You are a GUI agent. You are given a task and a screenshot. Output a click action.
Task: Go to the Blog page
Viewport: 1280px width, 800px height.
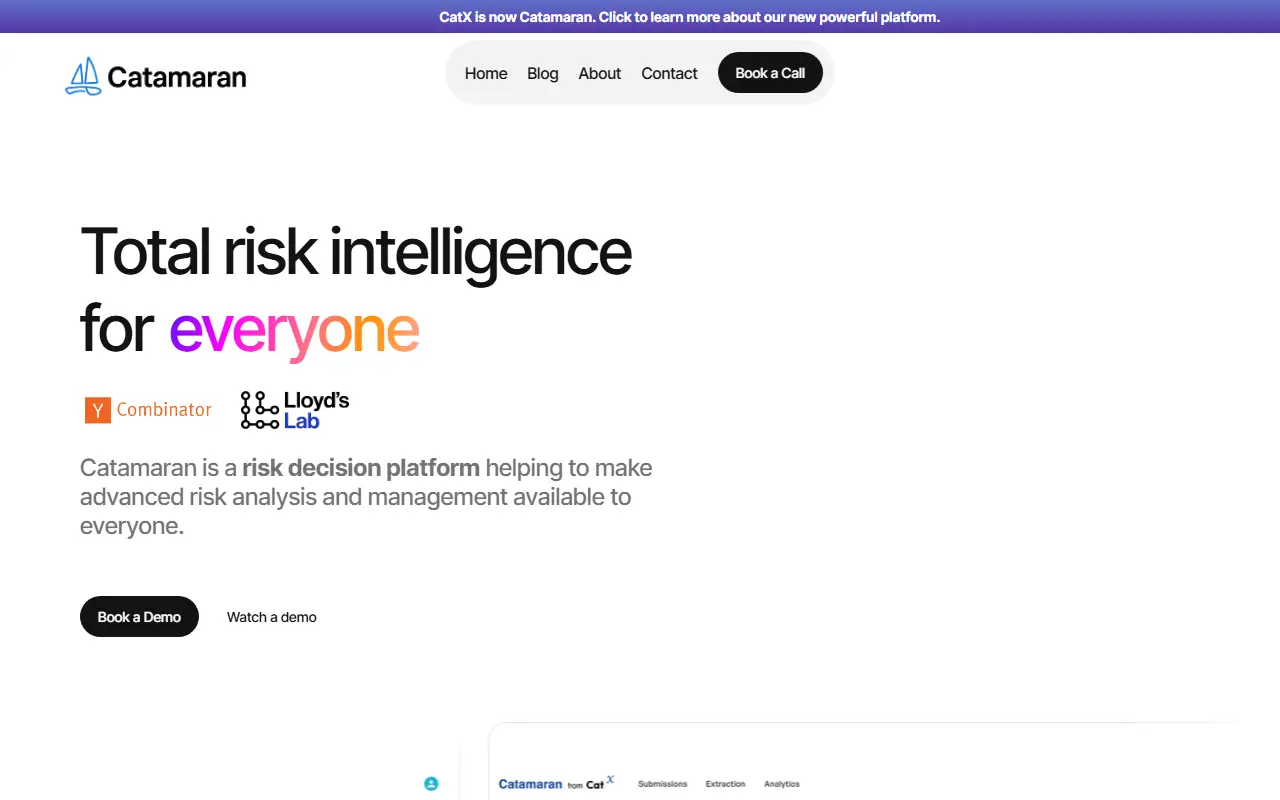tap(543, 73)
